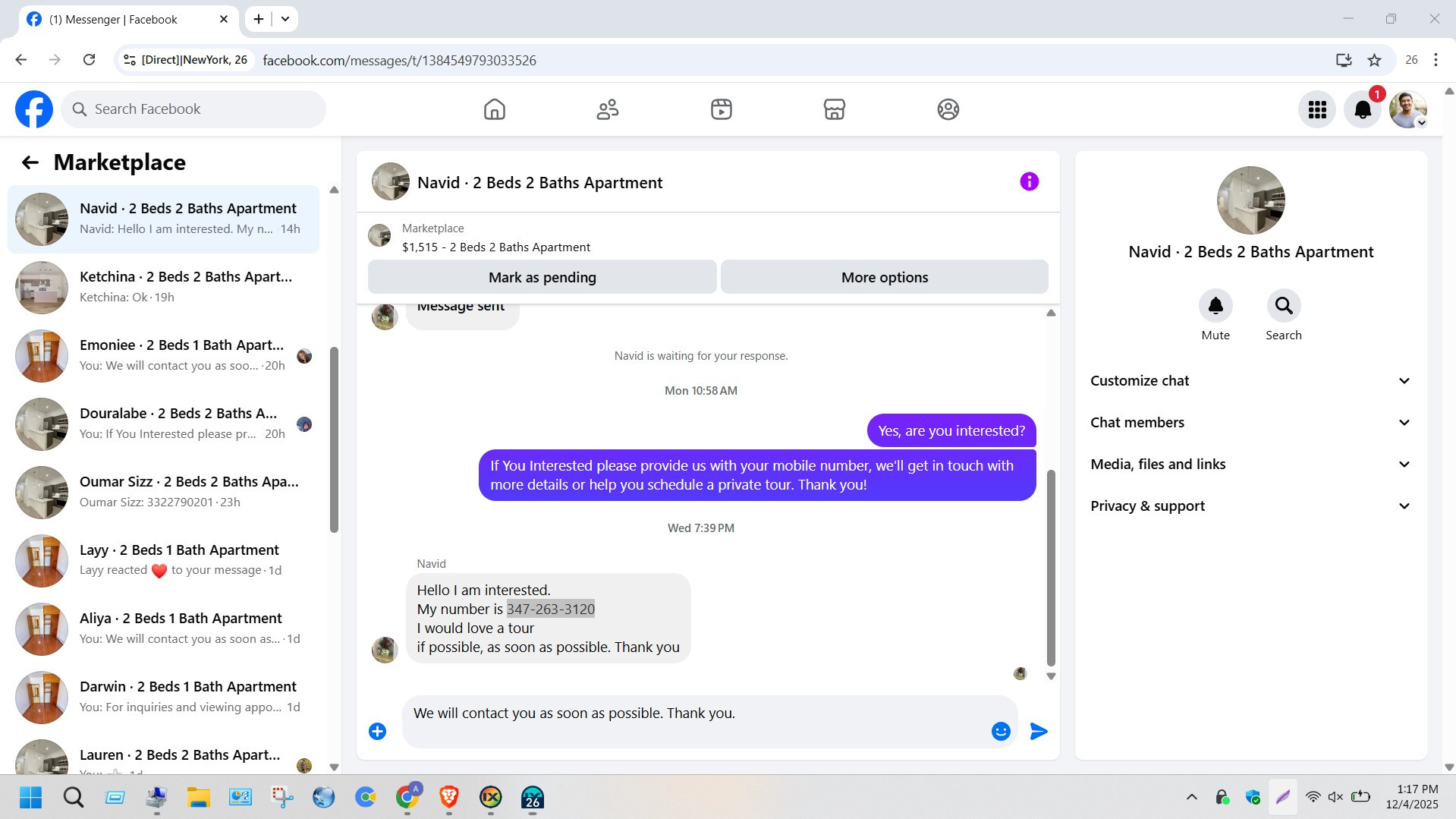Click the Search Facebook field
This screenshot has width=1456, height=819.
click(x=193, y=109)
